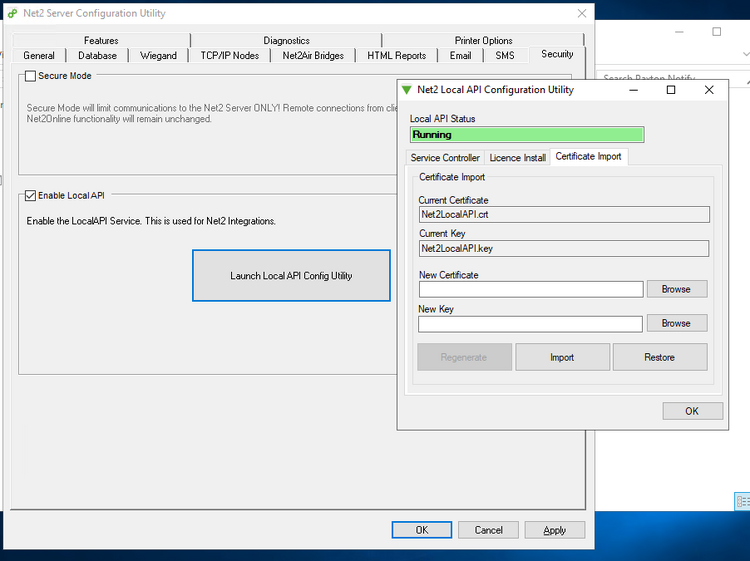Click the Enable the LocalAPI Service description text
This screenshot has width=750, height=561.
151,221
